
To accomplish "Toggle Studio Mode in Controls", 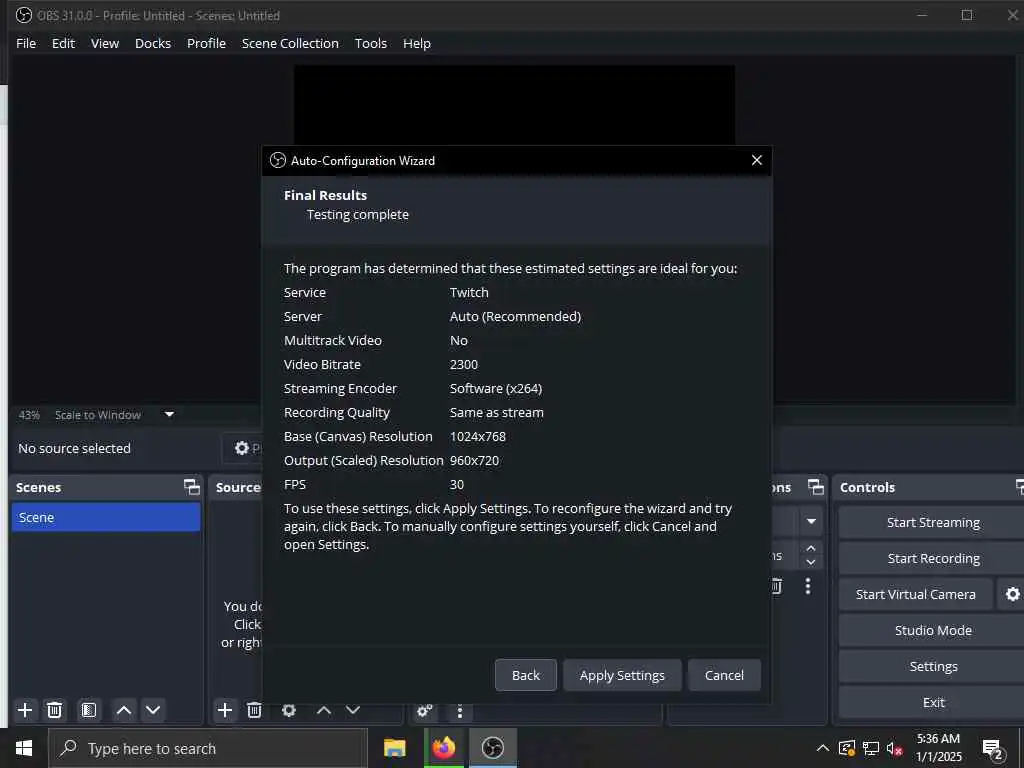I will point(933,630).
